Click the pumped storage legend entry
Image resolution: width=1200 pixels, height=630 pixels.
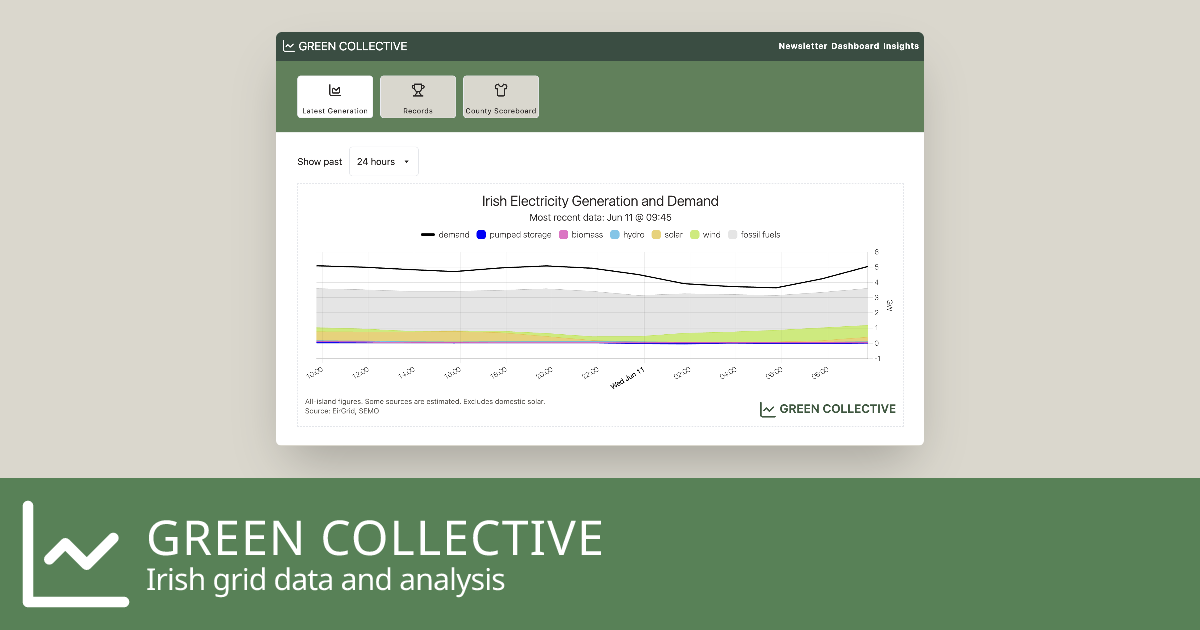point(510,235)
